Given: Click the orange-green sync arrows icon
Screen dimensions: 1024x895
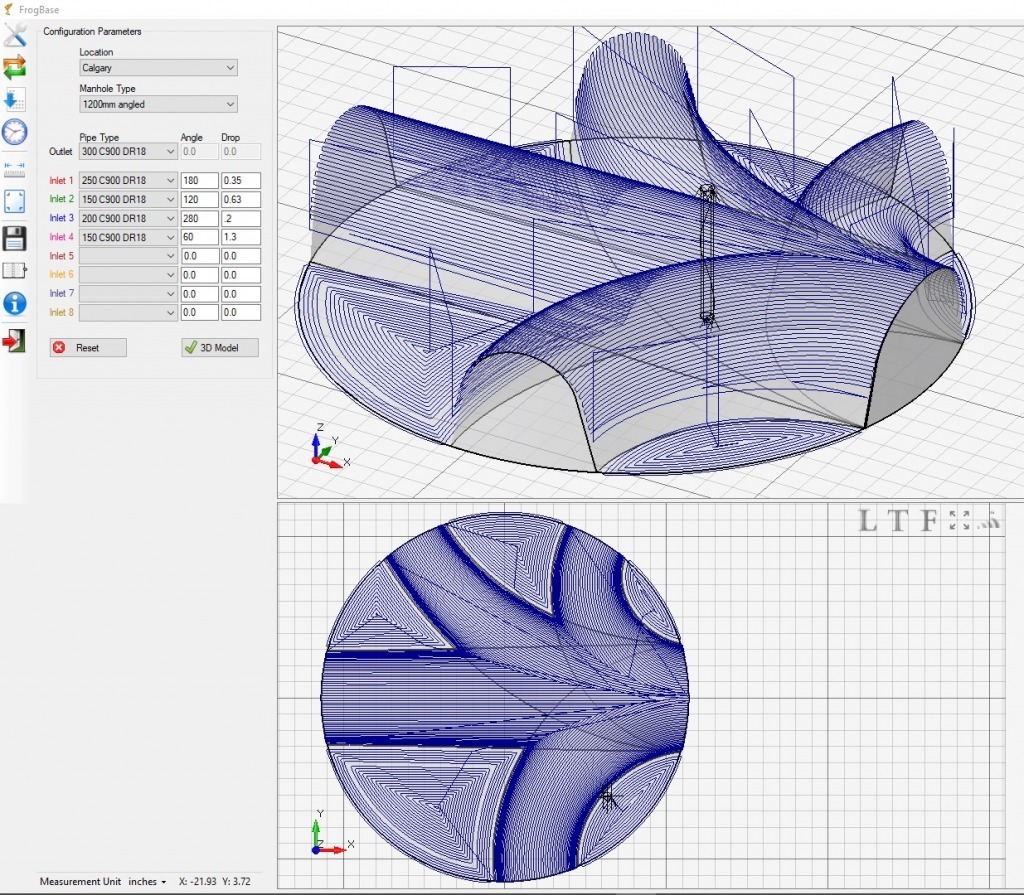Looking at the screenshot, I should click(x=15, y=67).
